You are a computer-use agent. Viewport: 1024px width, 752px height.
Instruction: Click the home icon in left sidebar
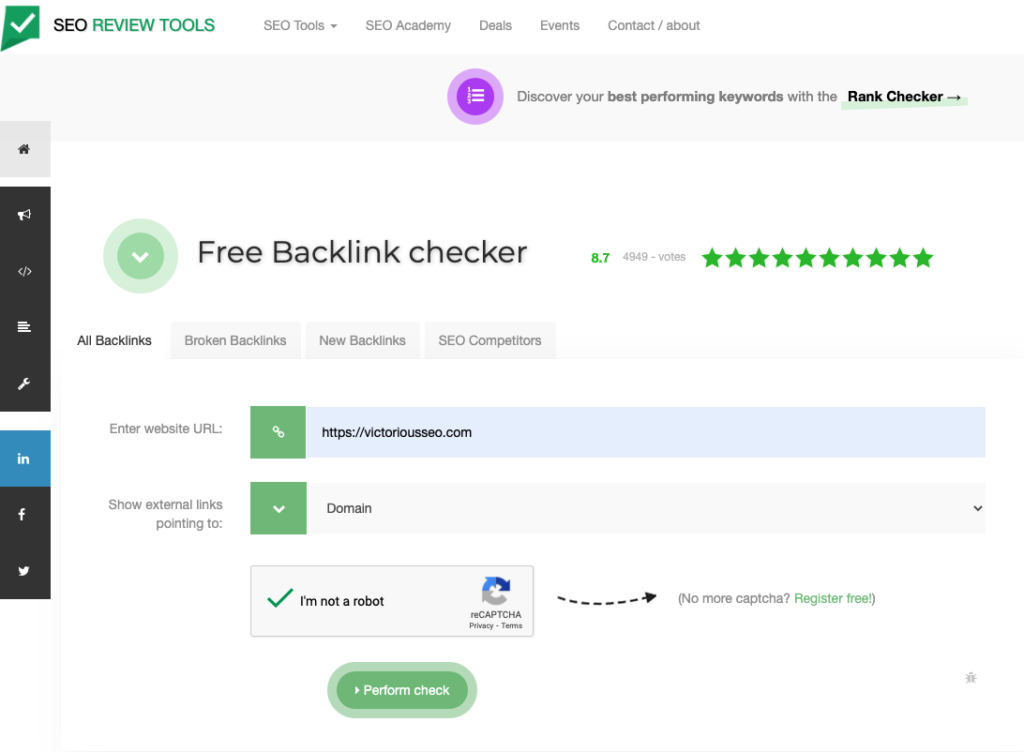pos(24,149)
